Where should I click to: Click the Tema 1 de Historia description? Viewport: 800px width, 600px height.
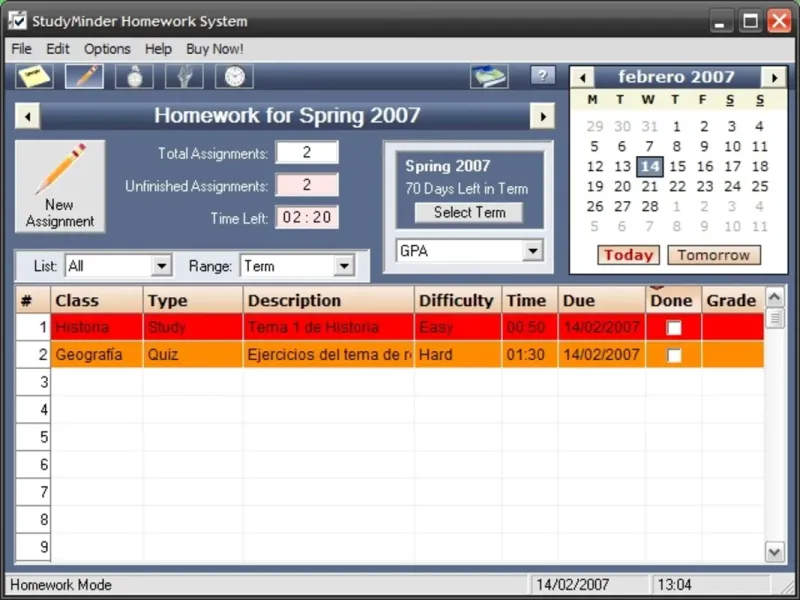coord(329,327)
